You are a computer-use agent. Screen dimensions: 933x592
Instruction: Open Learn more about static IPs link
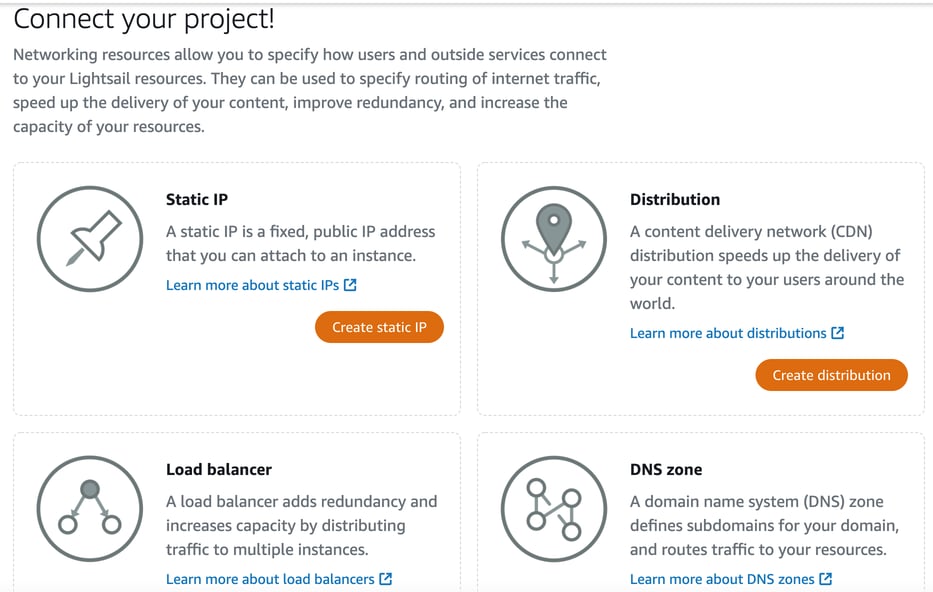(252, 285)
